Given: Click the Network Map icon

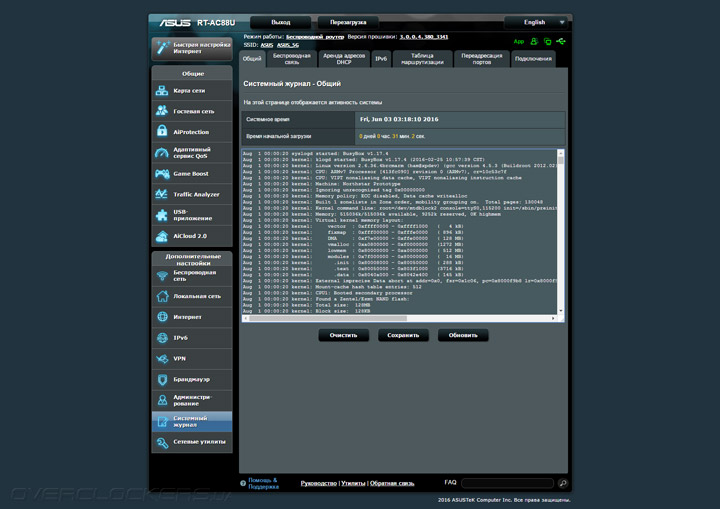Looking at the screenshot, I should (x=162, y=90).
